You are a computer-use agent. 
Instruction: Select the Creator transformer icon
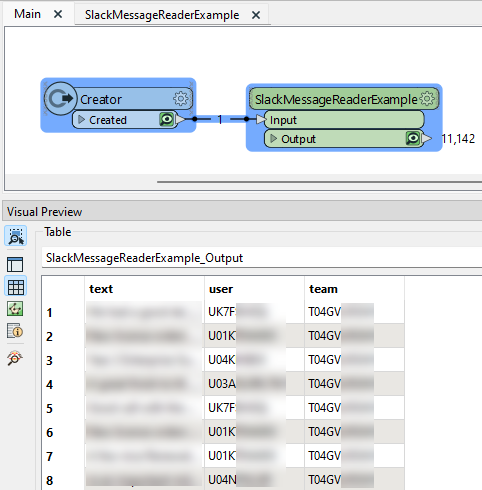coord(61,99)
